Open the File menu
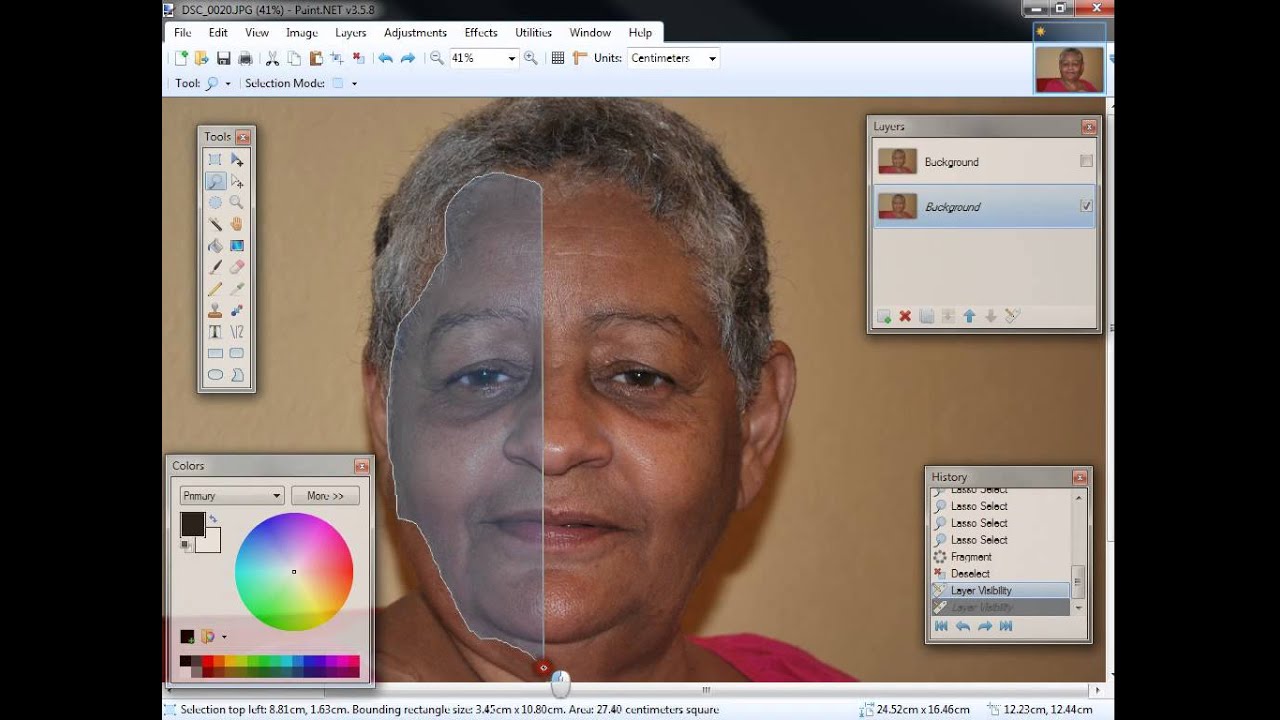The height and width of the screenshot is (720, 1280). tap(182, 32)
